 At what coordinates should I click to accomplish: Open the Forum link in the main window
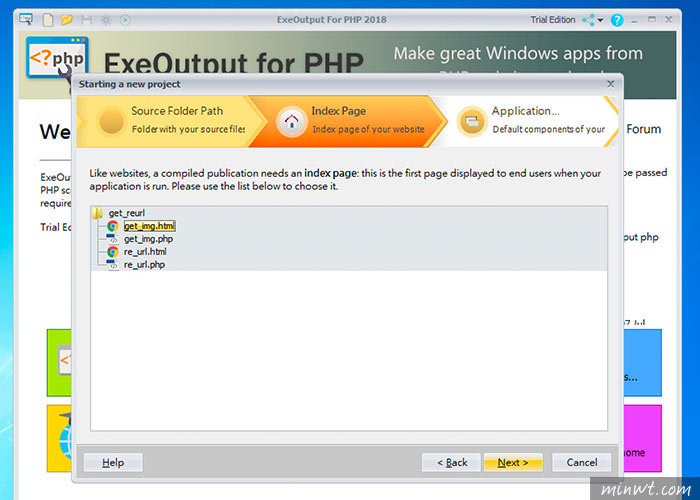(x=643, y=129)
